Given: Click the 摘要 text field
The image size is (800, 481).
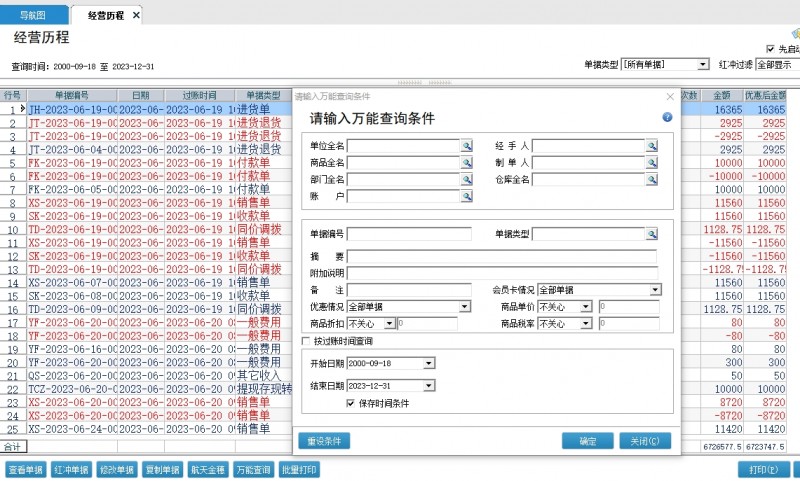Looking at the screenshot, I should [502, 257].
